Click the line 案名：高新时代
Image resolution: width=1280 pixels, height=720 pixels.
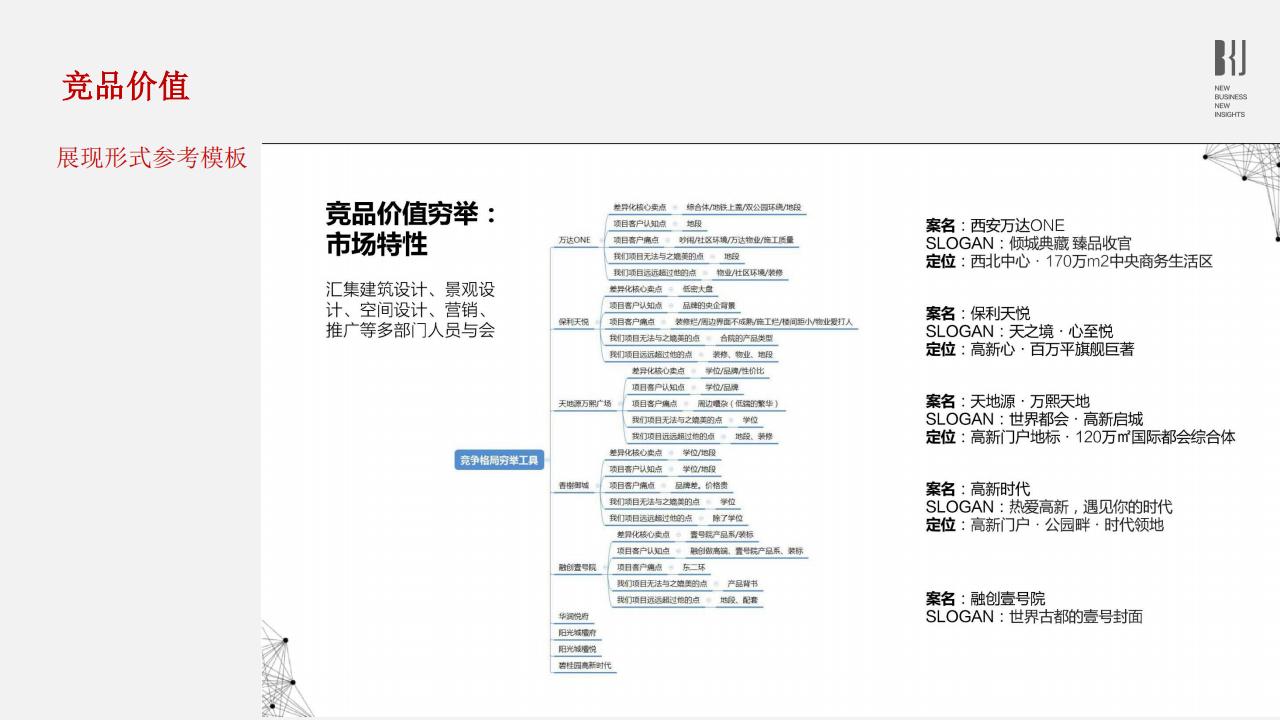(978, 489)
